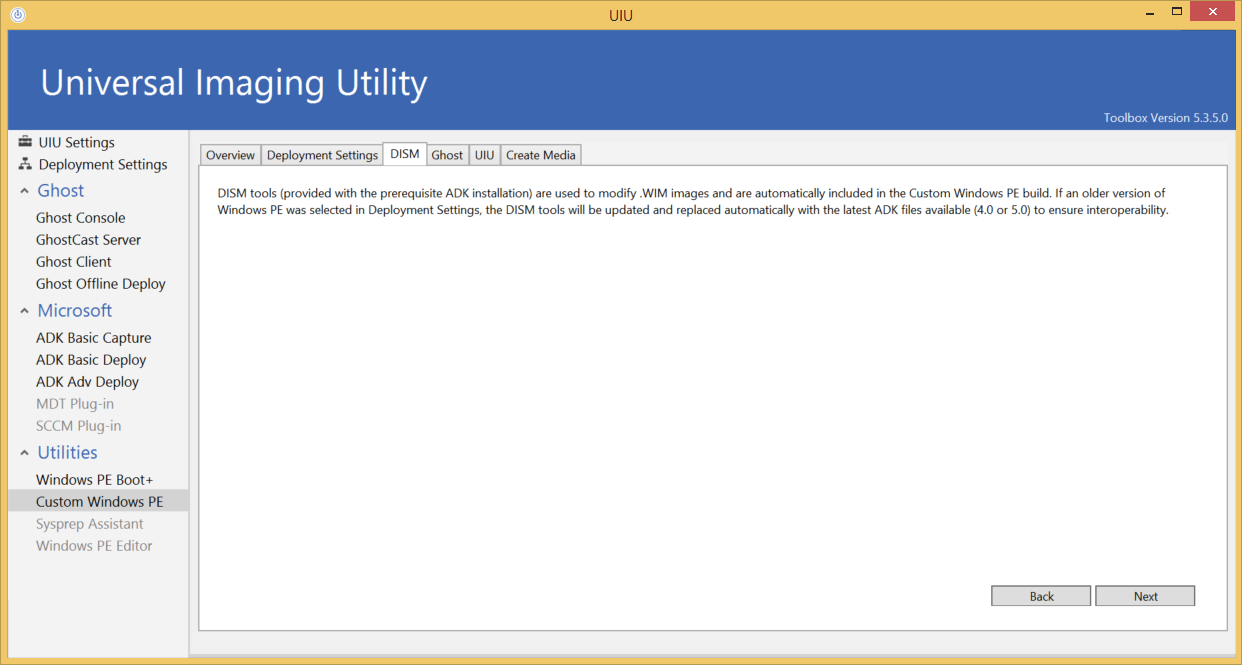Click the Deployment Settings hierarchy icon

[x=25, y=164]
